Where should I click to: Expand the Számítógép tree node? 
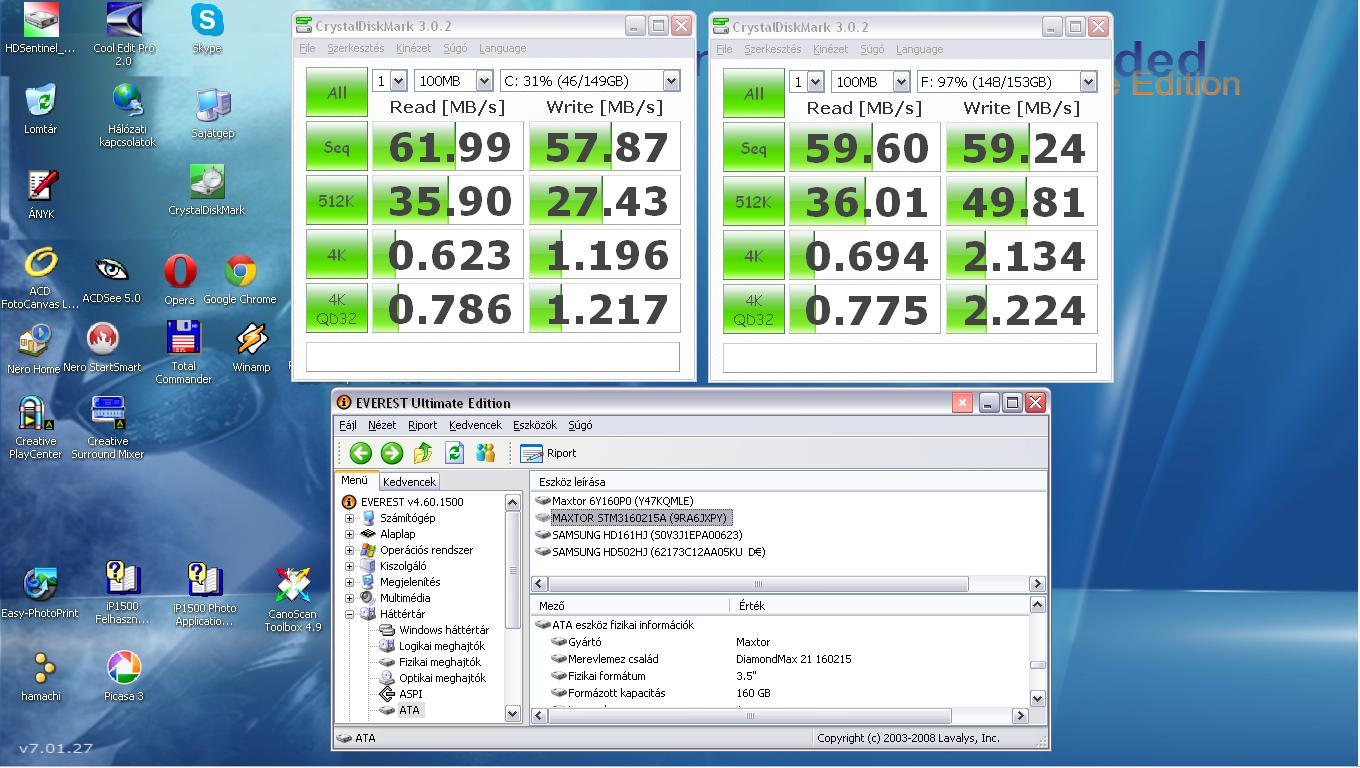point(350,518)
